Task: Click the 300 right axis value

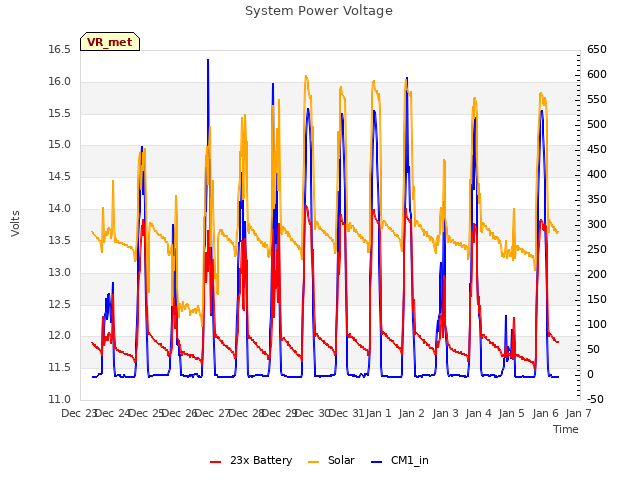Action: coord(597,224)
